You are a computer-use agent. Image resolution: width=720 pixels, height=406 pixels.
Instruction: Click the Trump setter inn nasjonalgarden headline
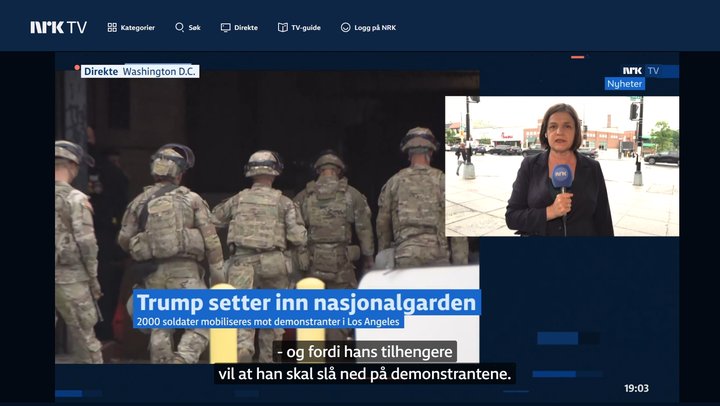307,303
